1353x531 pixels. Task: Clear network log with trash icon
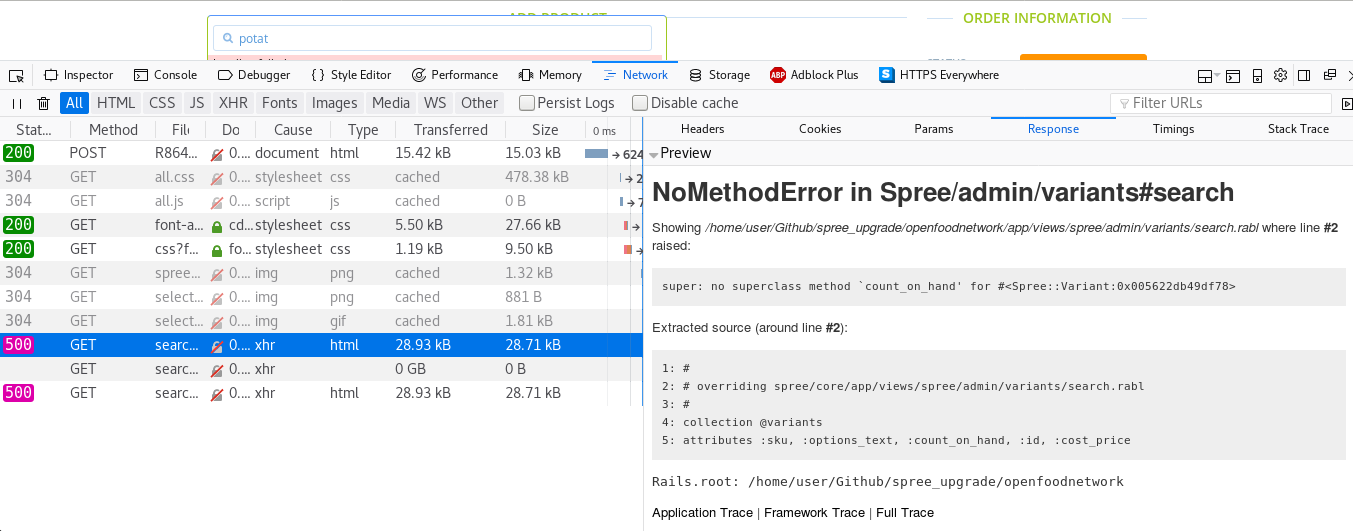(44, 103)
